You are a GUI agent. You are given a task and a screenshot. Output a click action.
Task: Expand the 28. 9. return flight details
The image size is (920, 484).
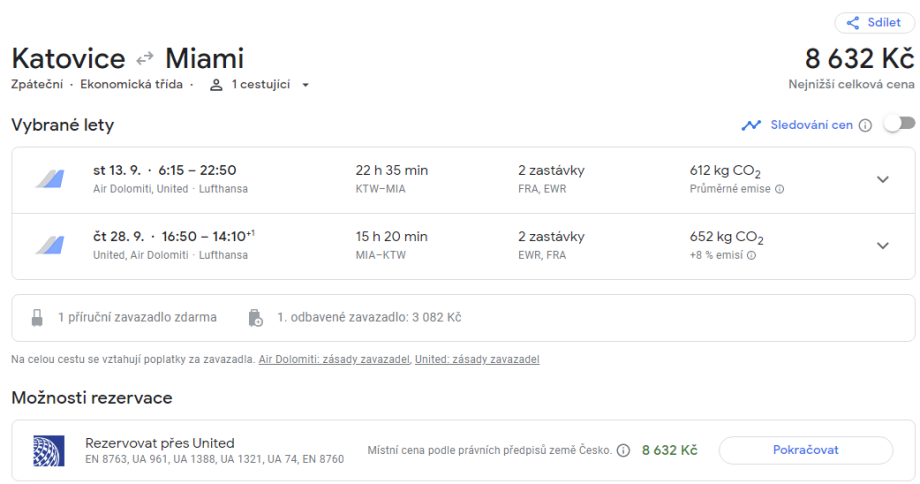coord(882,245)
